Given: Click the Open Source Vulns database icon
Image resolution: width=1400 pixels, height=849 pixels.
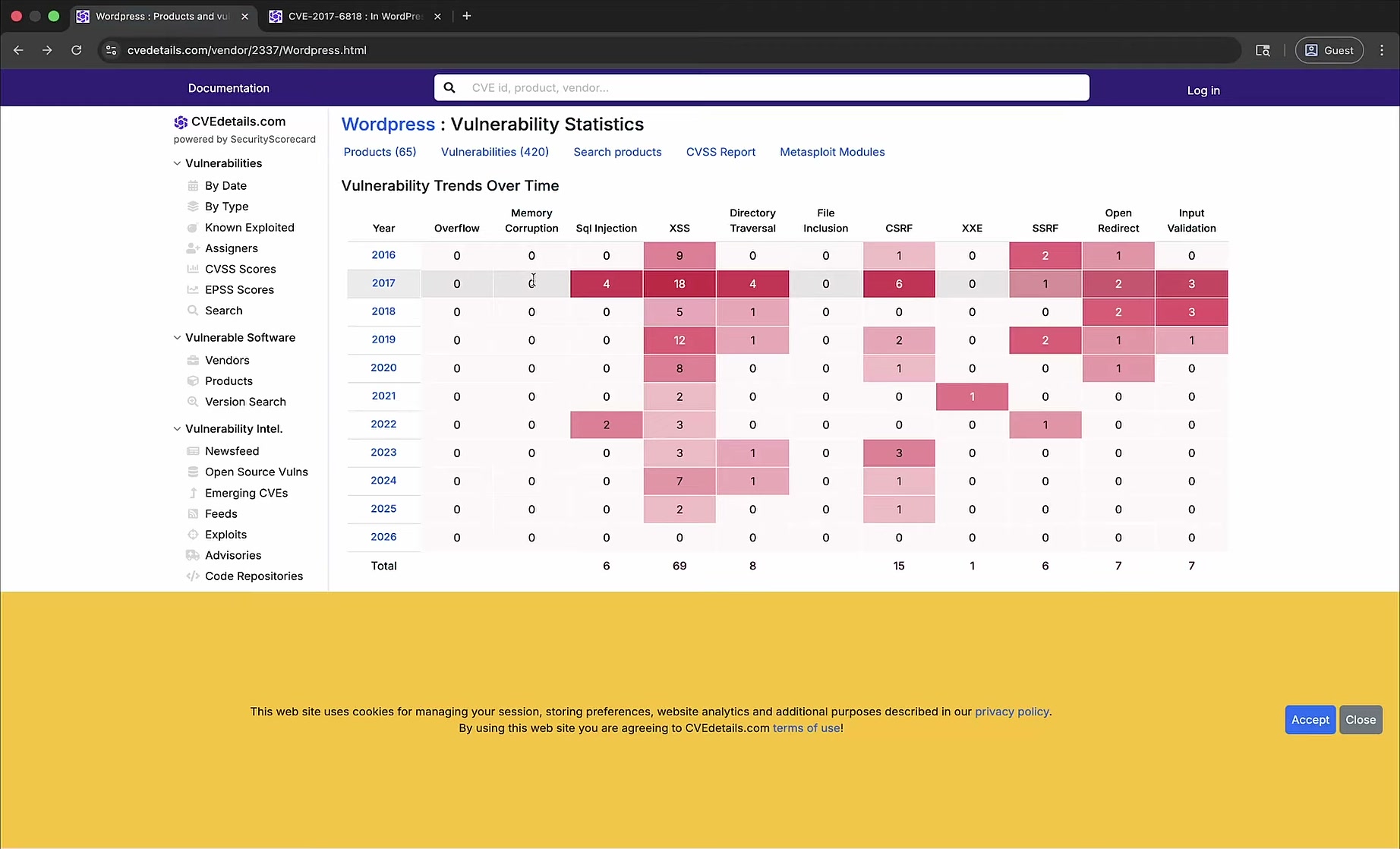Looking at the screenshot, I should tap(193, 472).
